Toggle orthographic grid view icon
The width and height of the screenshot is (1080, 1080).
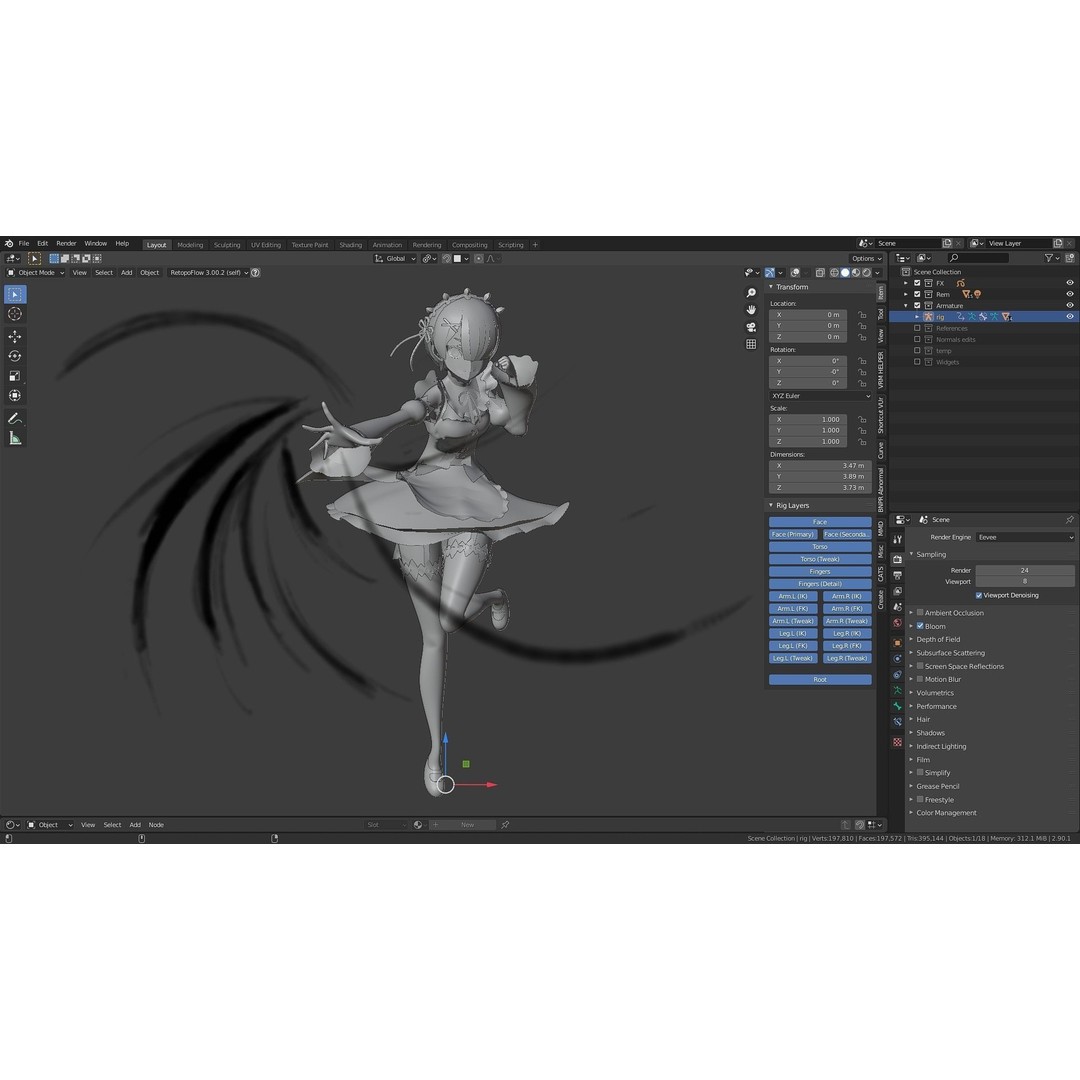click(751, 344)
